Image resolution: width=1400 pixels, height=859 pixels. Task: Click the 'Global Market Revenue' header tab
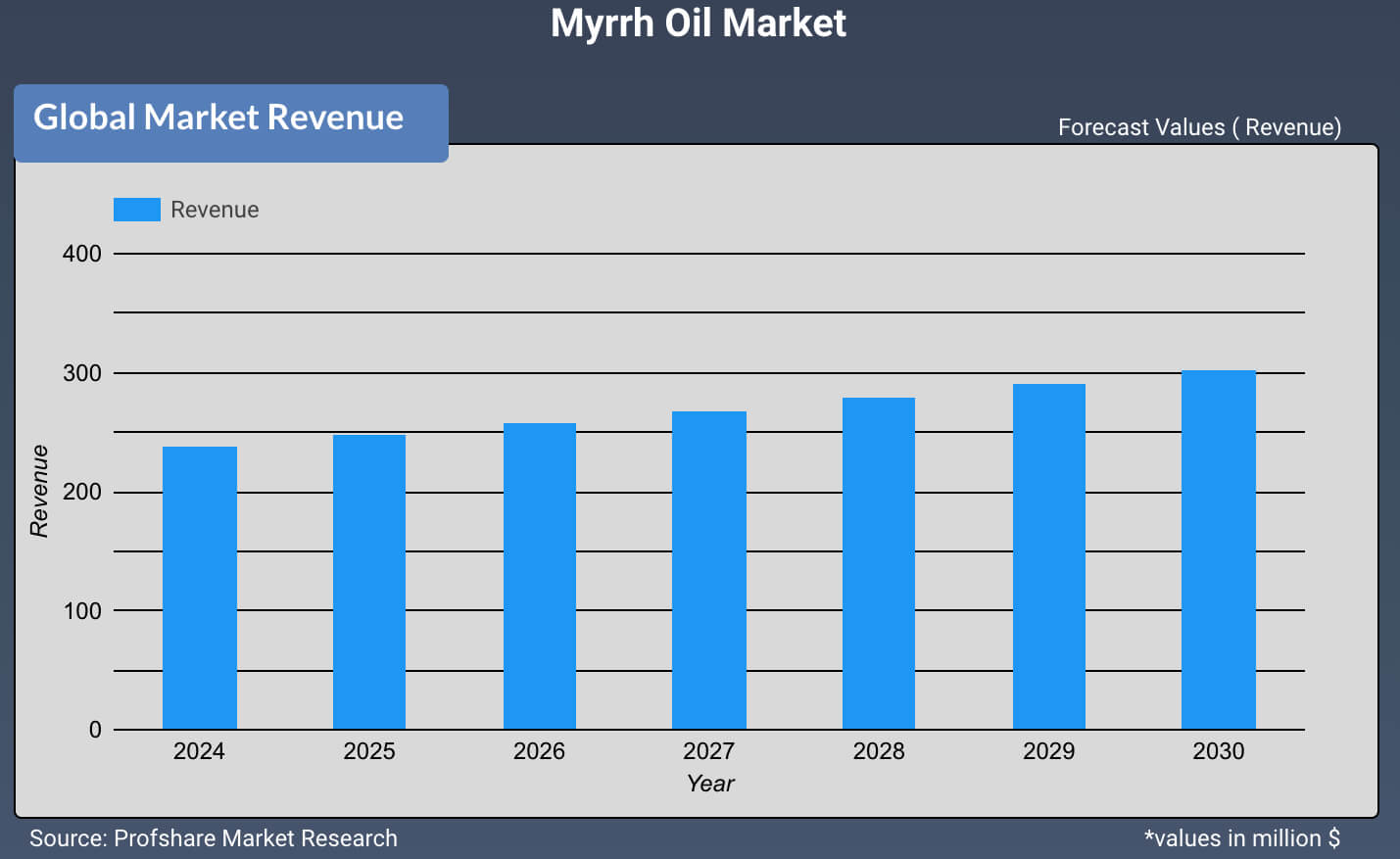pyautogui.click(x=231, y=123)
